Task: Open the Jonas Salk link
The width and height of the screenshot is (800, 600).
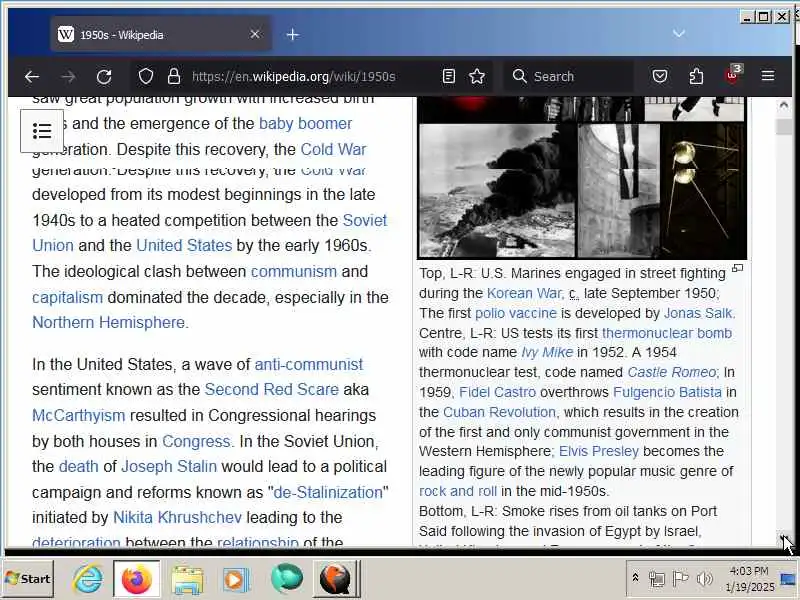Action: pyautogui.click(x=698, y=313)
